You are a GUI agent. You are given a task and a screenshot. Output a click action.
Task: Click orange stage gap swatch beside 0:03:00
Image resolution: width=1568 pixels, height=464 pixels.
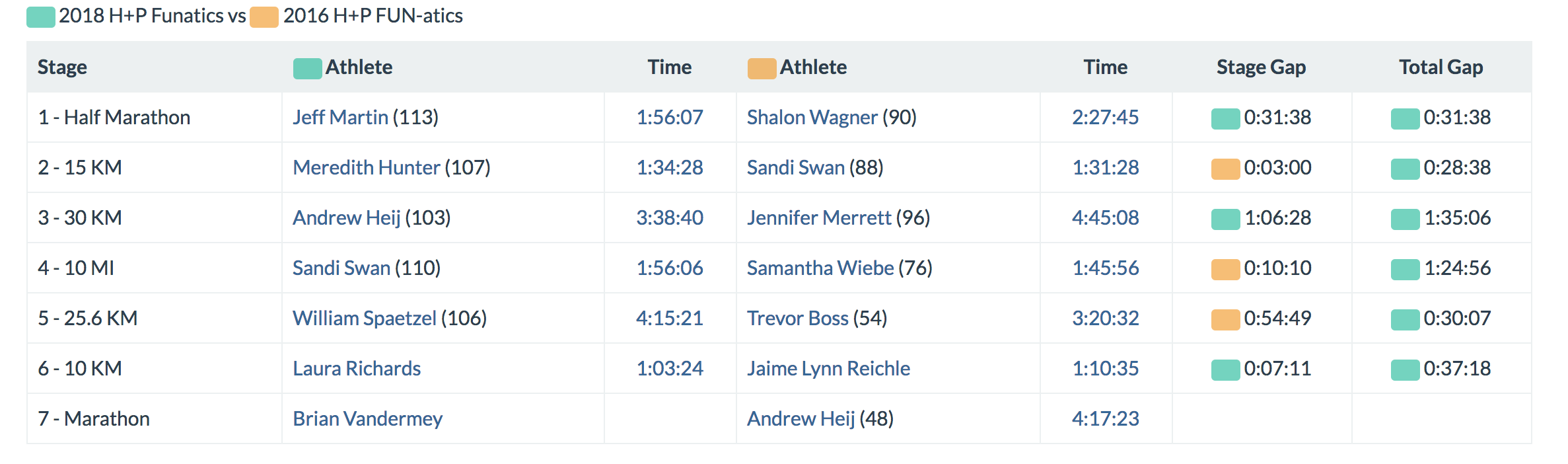[1225, 169]
